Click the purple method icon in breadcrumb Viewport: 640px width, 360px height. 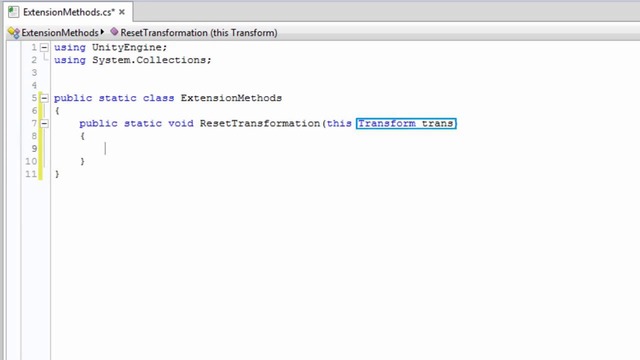114,31
